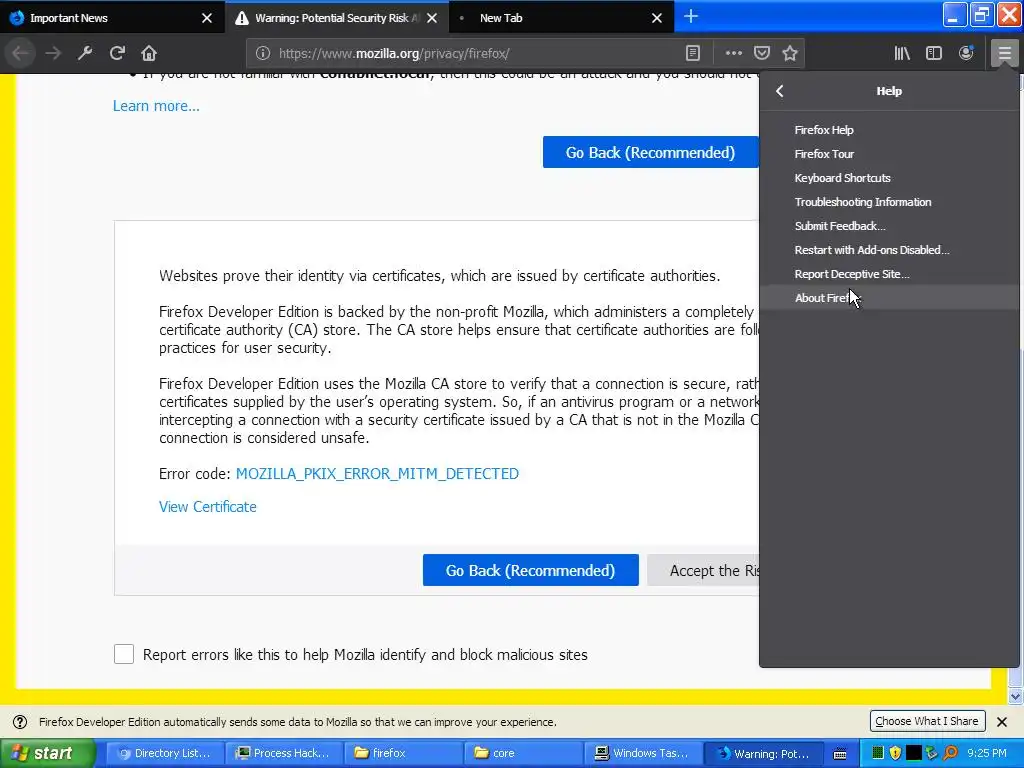
Task: Open Firefox Account icon
Action: click(966, 54)
